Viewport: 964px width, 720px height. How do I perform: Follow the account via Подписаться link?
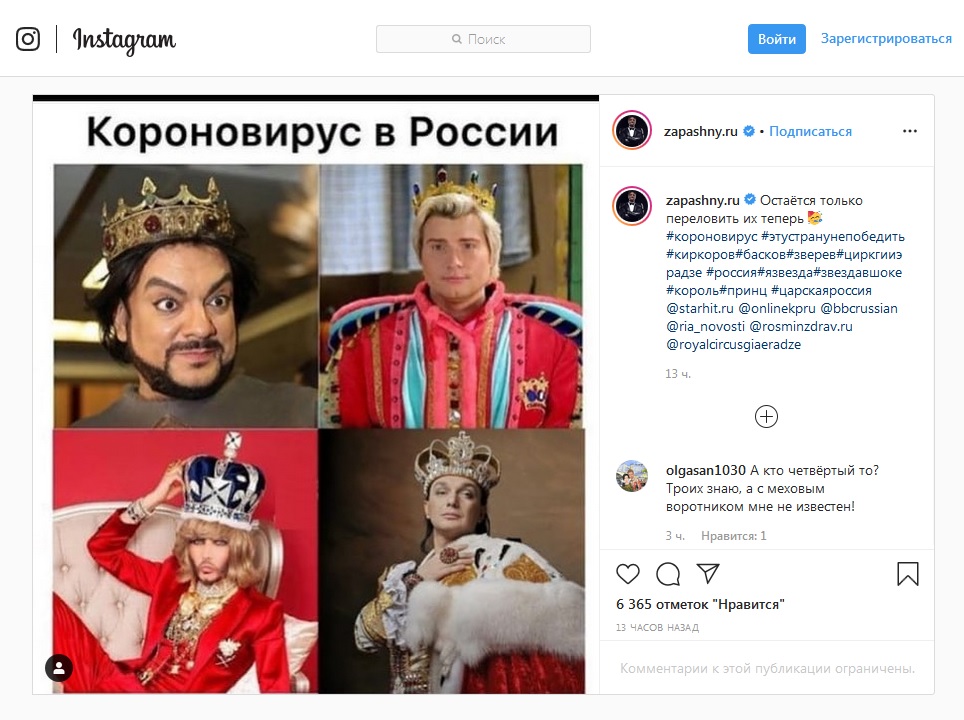point(810,131)
